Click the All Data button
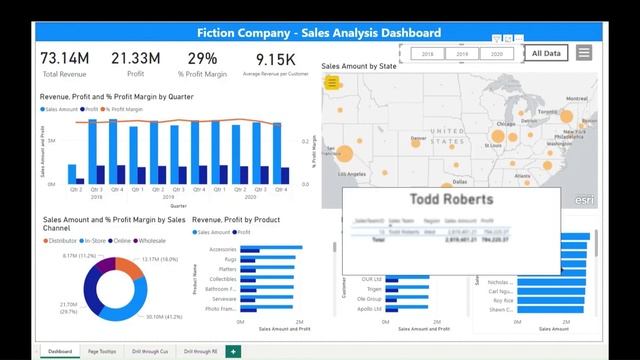 tap(546, 53)
